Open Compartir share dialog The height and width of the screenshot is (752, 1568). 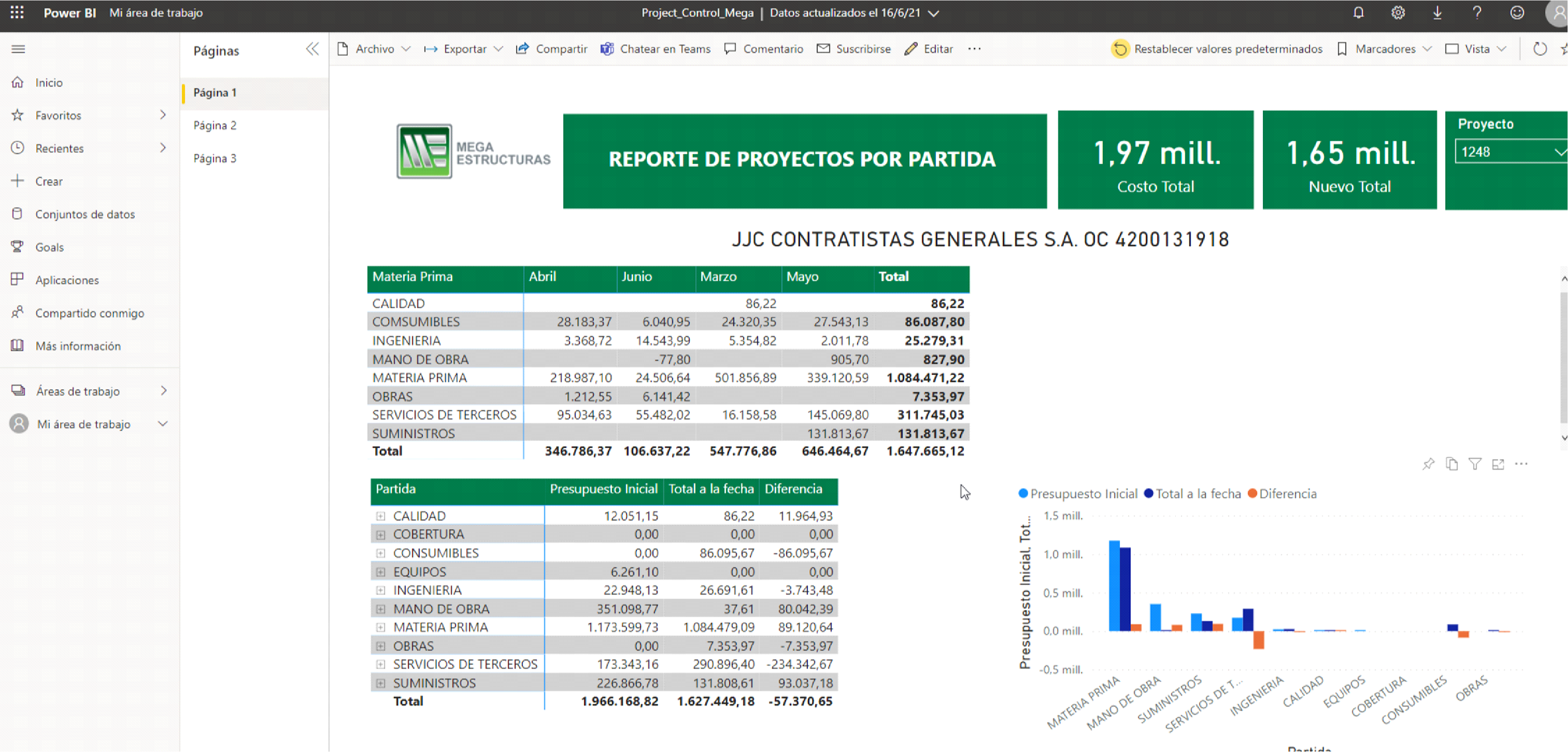pyautogui.click(x=552, y=48)
